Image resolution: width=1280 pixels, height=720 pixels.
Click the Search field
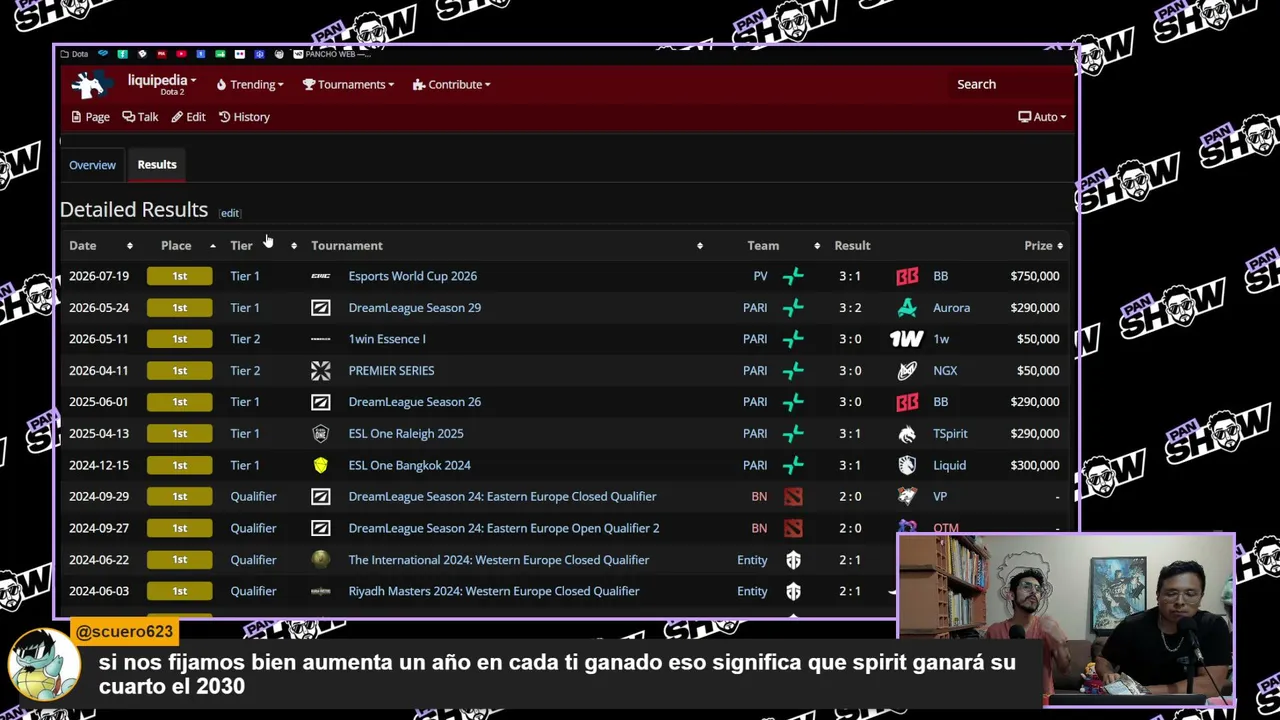point(1010,84)
